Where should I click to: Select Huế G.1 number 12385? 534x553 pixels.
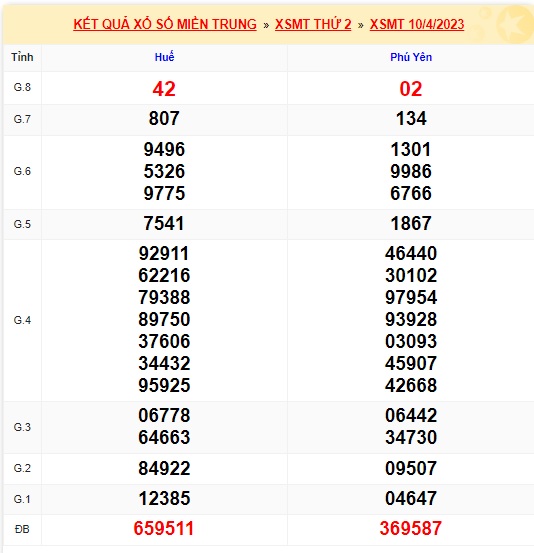coord(164,499)
